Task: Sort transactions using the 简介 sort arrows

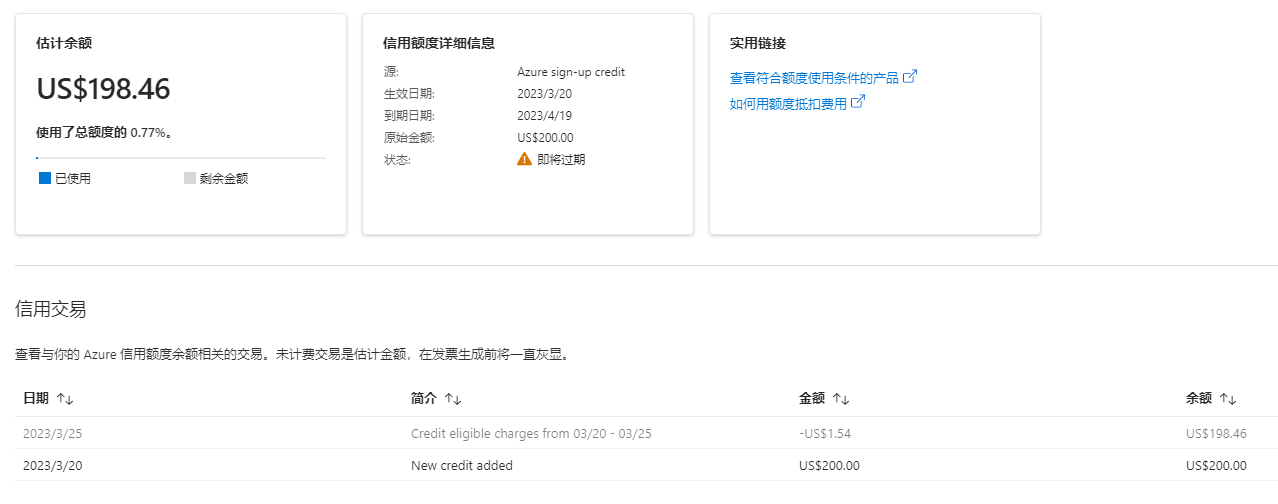Action: tap(453, 399)
